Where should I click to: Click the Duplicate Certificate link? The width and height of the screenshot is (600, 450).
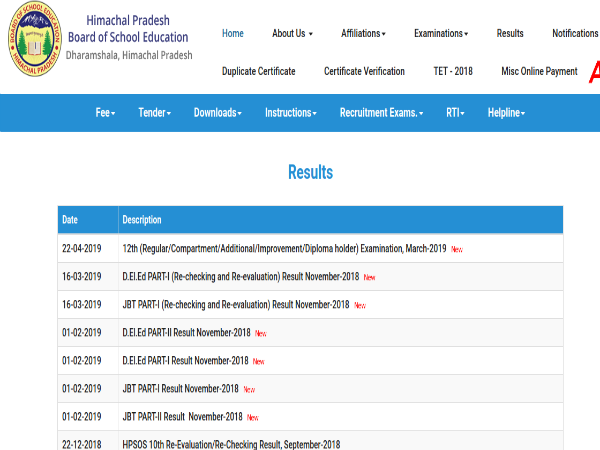[258, 71]
